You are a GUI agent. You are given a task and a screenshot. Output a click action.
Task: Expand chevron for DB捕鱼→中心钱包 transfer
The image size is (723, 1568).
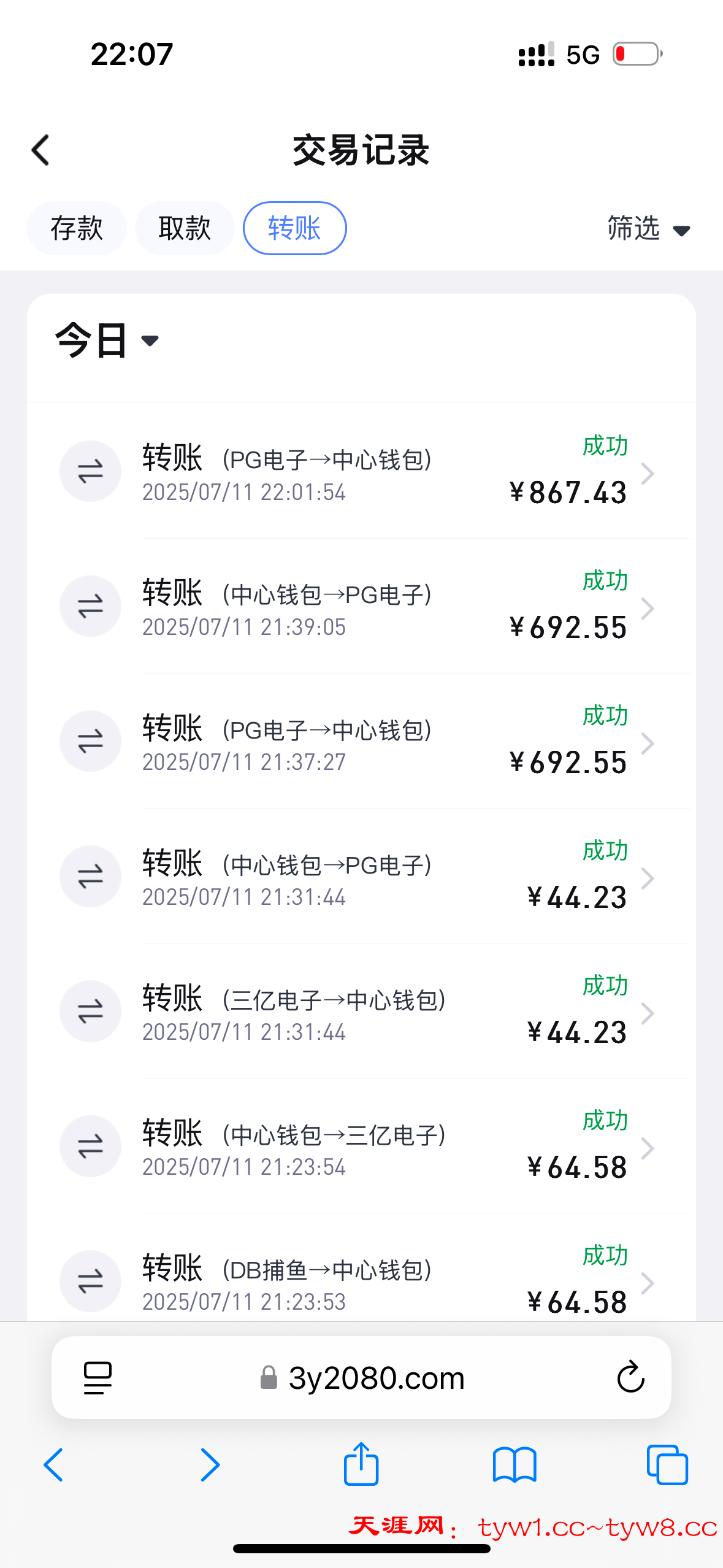coord(648,1282)
